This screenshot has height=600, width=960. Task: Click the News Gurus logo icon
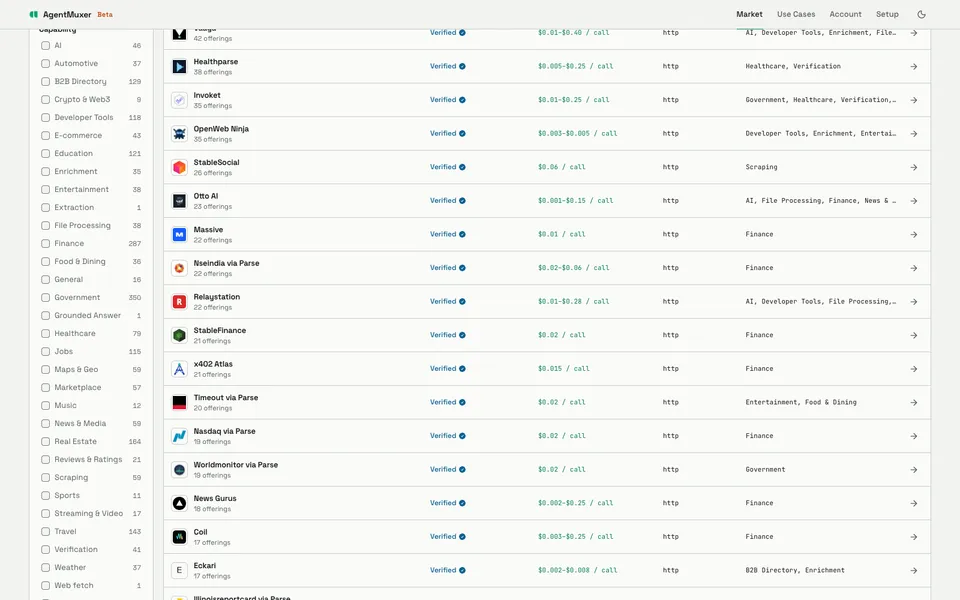179,503
